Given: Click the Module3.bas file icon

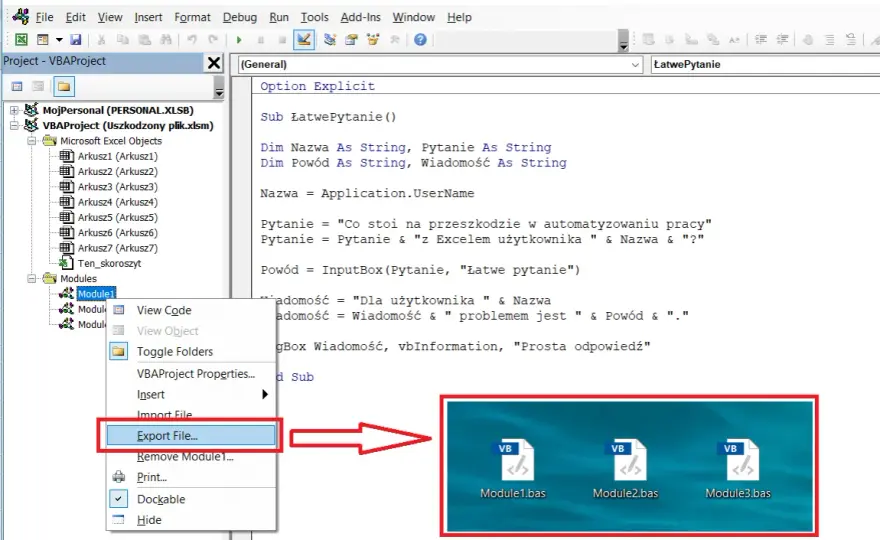Looking at the screenshot, I should click(x=737, y=461).
